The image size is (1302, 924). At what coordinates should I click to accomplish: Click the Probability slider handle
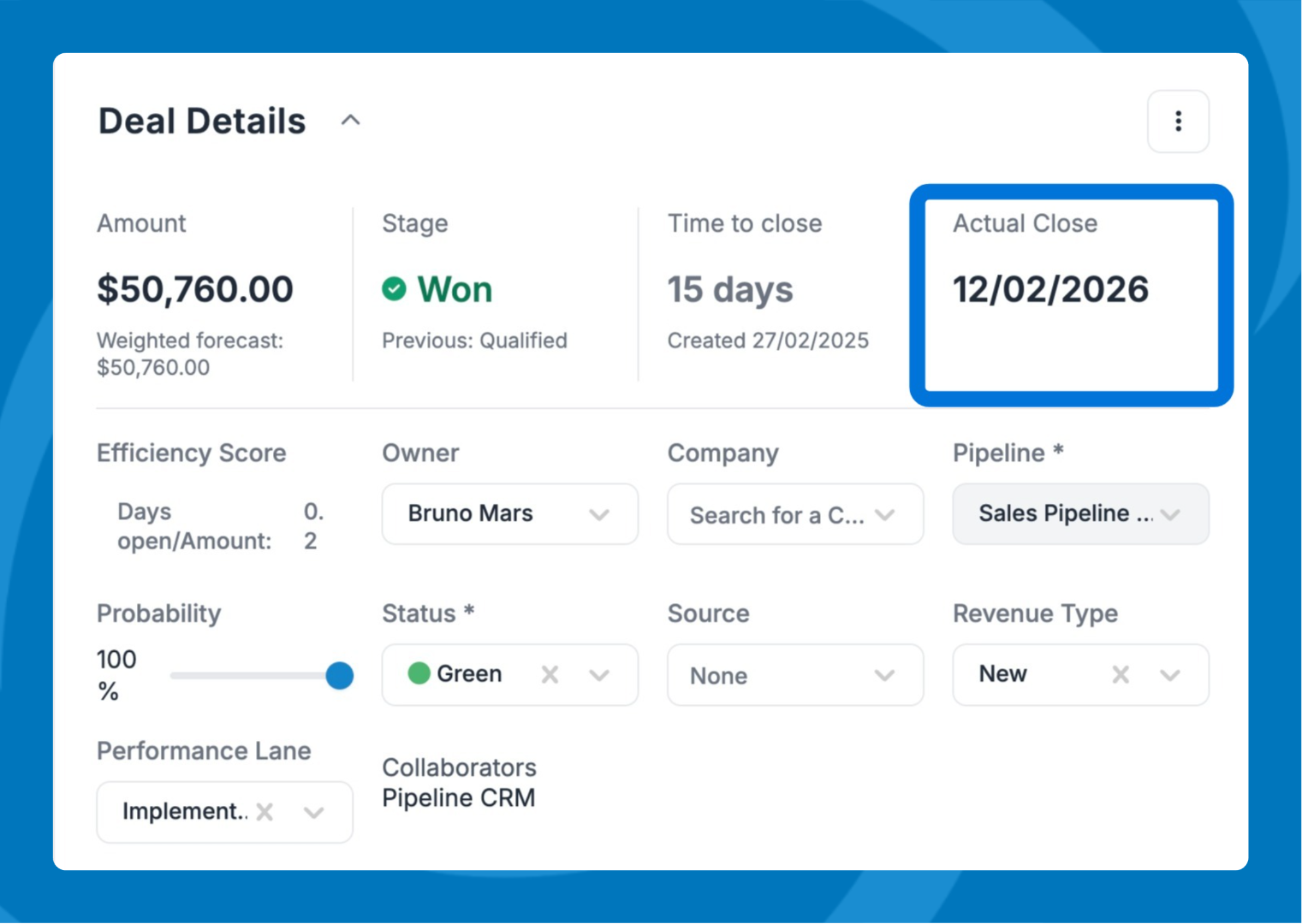(x=340, y=676)
